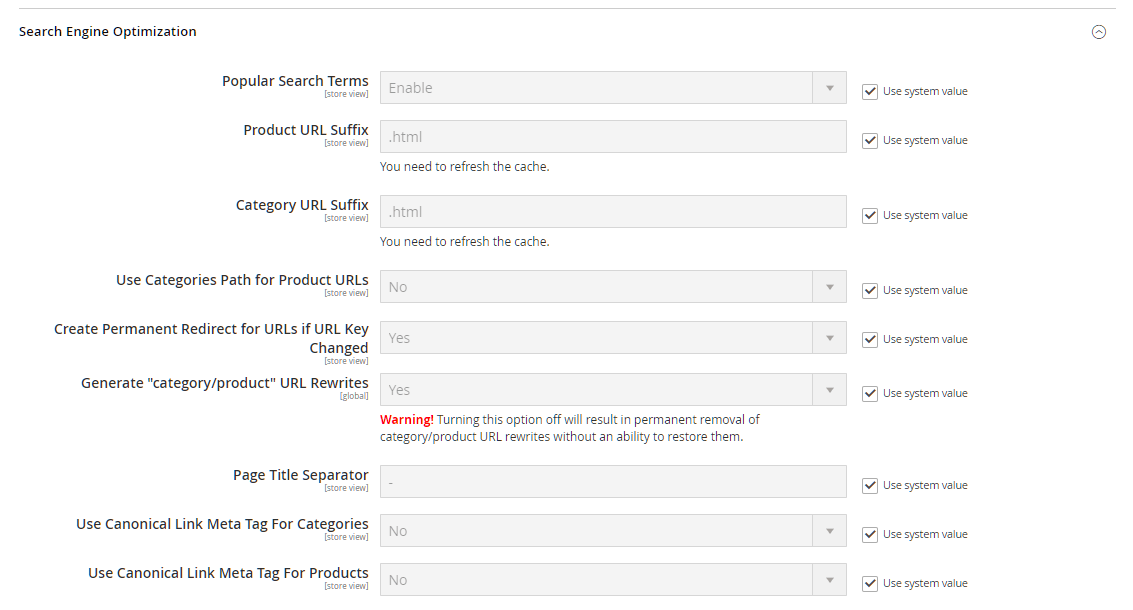Open the Create Permanent Redirect dropdown
This screenshot has height=610, width=1133.
tap(612, 338)
